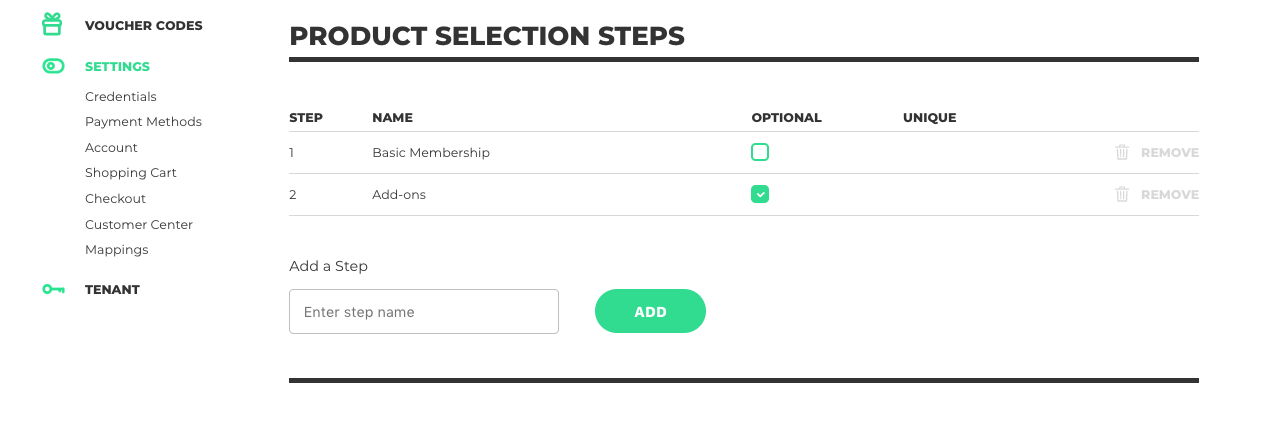Screen dimensions: 1284x440
Task: Open Voucher Codes section
Action: click(144, 25)
